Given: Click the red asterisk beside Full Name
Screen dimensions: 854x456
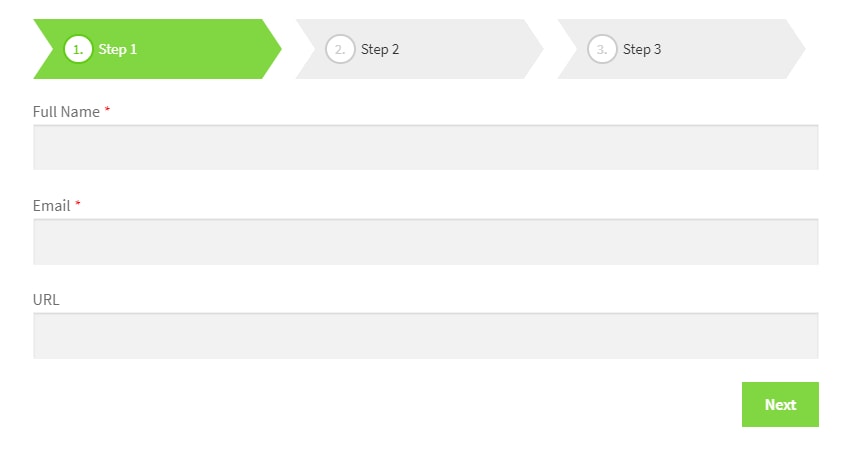Looking at the screenshot, I should pyautogui.click(x=107, y=110).
